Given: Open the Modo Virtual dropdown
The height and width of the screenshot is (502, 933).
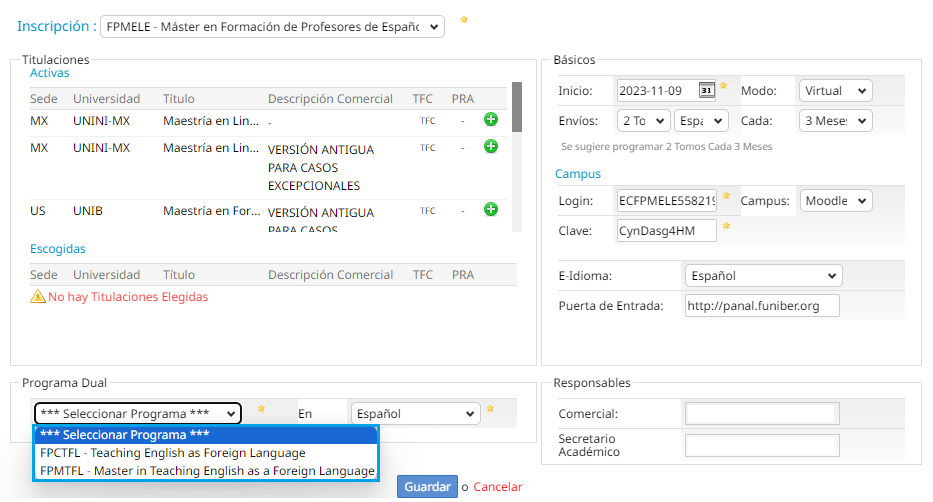Looking at the screenshot, I should (835, 91).
